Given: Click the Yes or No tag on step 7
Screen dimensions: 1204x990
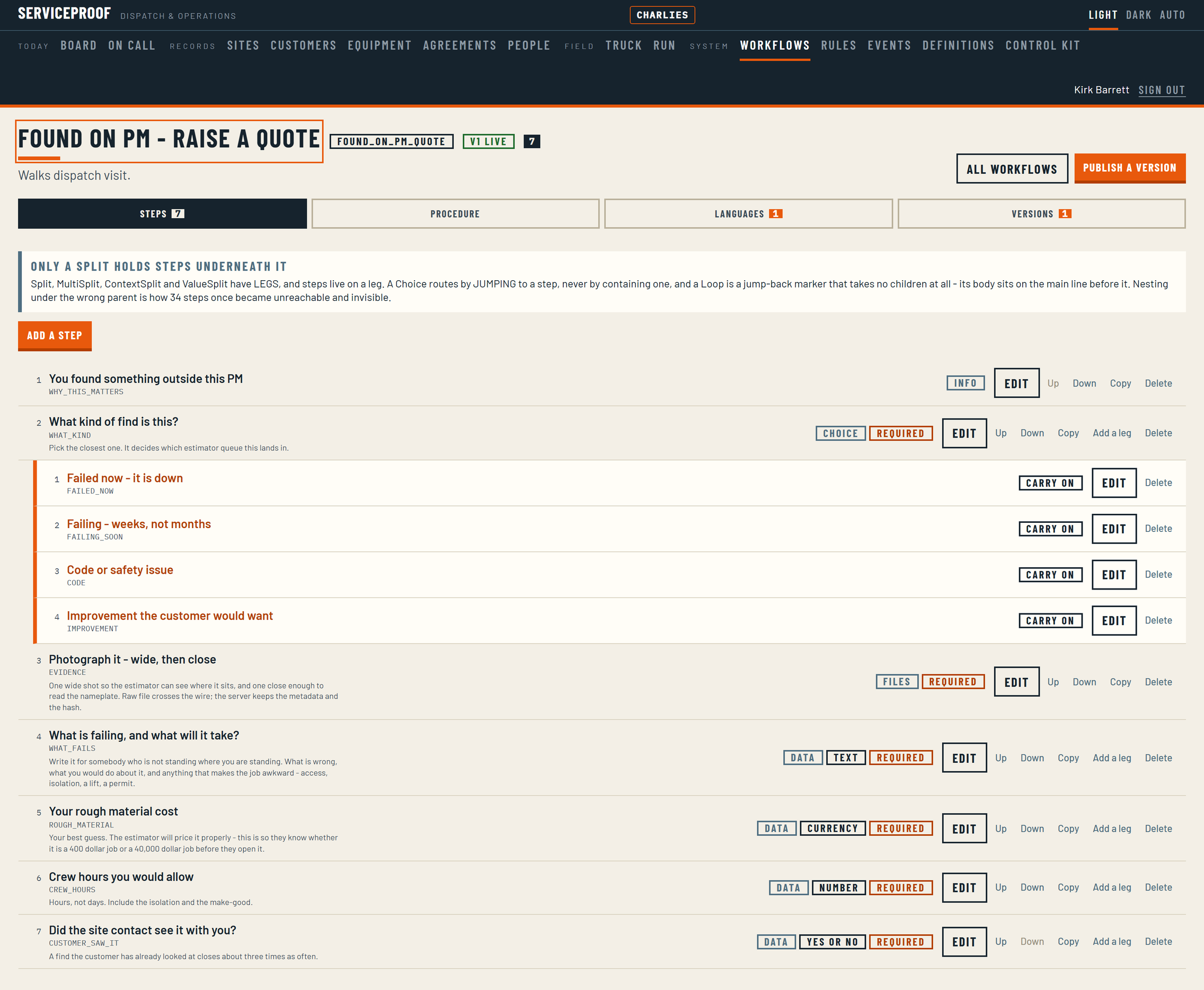Looking at the screenshot, I should pyautogui.click(x=832, y=942).
